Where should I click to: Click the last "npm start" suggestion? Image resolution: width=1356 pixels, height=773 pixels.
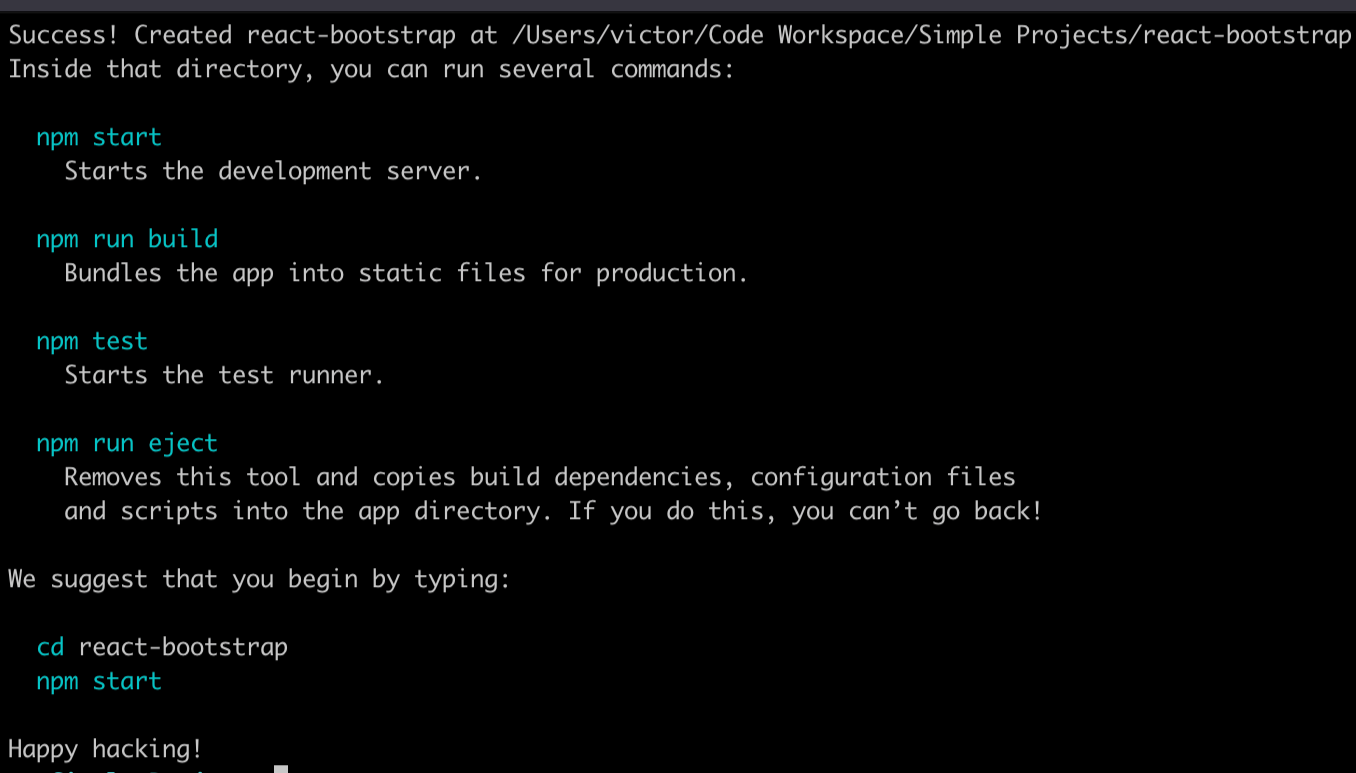[x=98, y=681]
